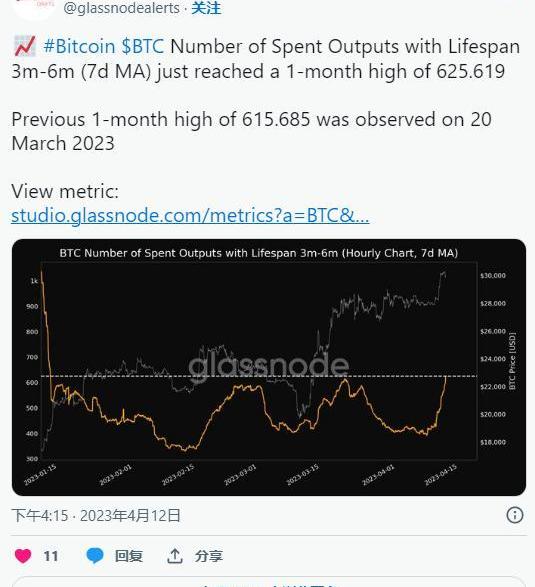Like the tweet with heart icon
Viewport: 535px width, 587px height.
tap(23, 556)
